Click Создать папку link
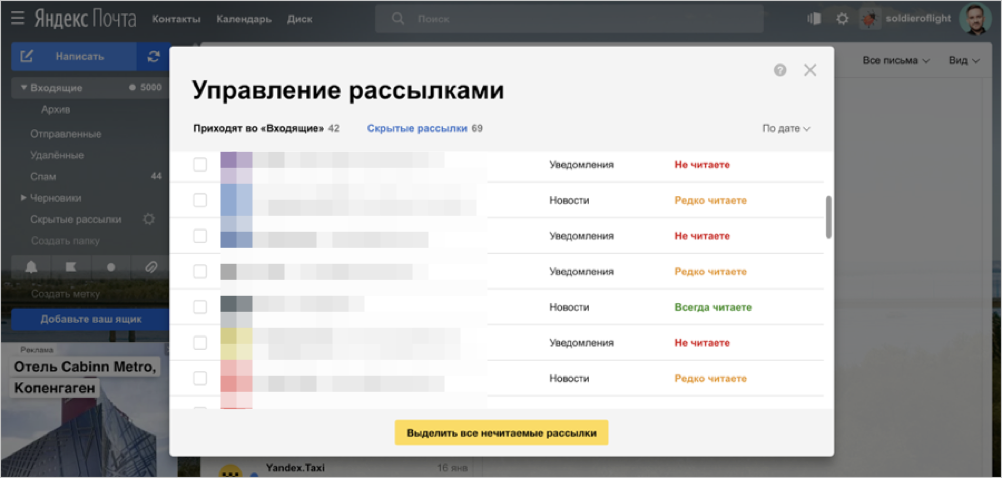This screenshot has height=478, width=1002. click(x=65, y=241)
